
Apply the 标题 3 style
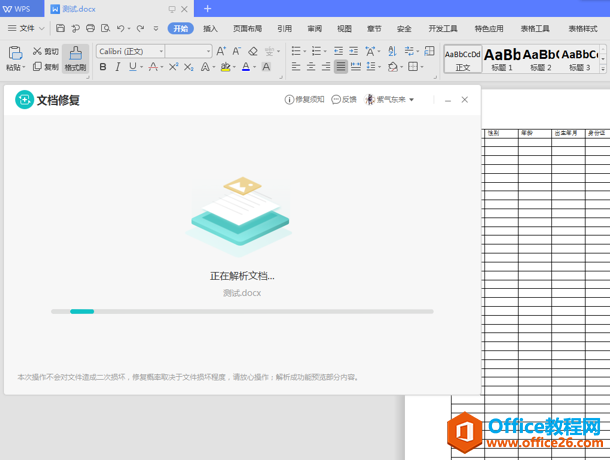point(579,59)
